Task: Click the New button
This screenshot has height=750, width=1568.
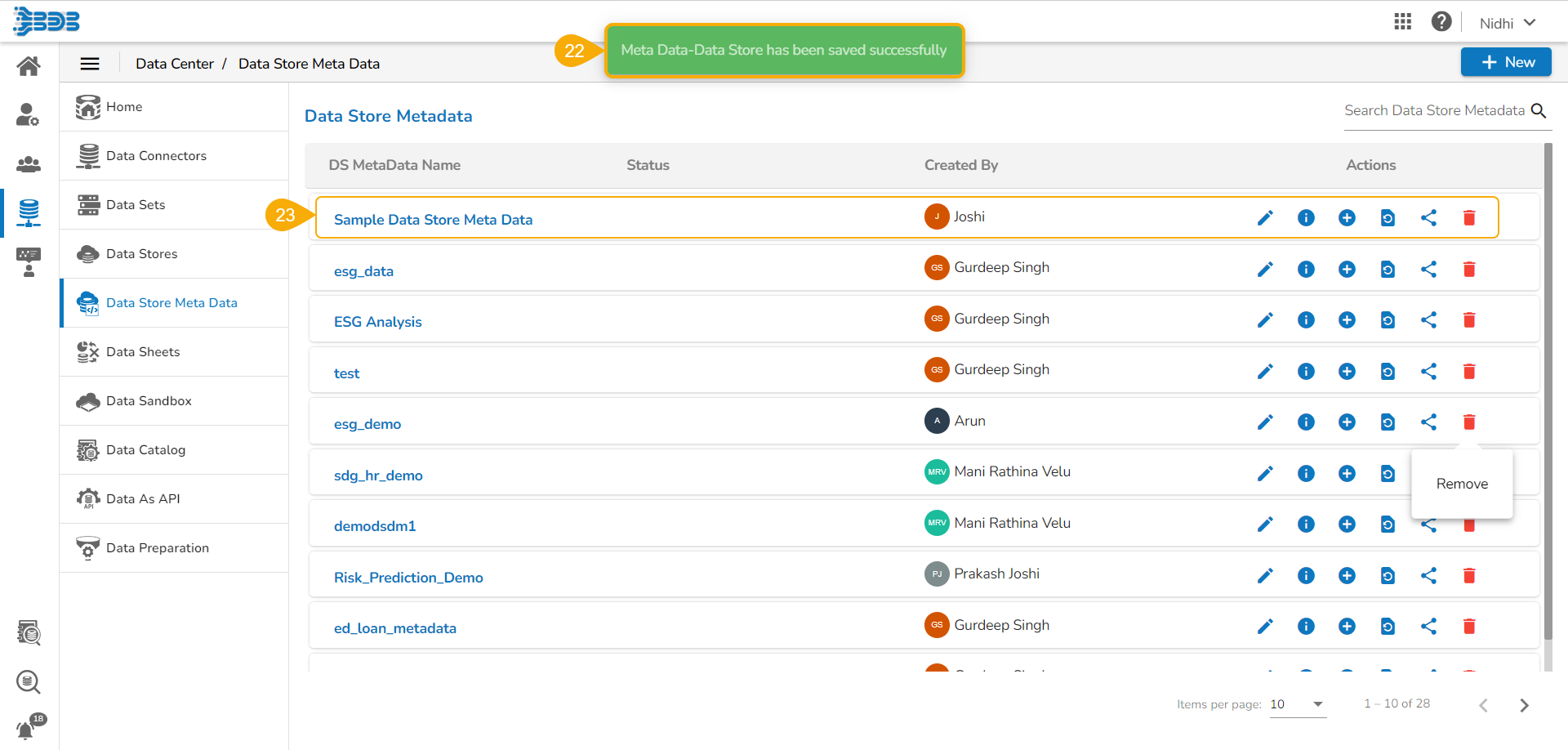Action: pos(1506,62)
